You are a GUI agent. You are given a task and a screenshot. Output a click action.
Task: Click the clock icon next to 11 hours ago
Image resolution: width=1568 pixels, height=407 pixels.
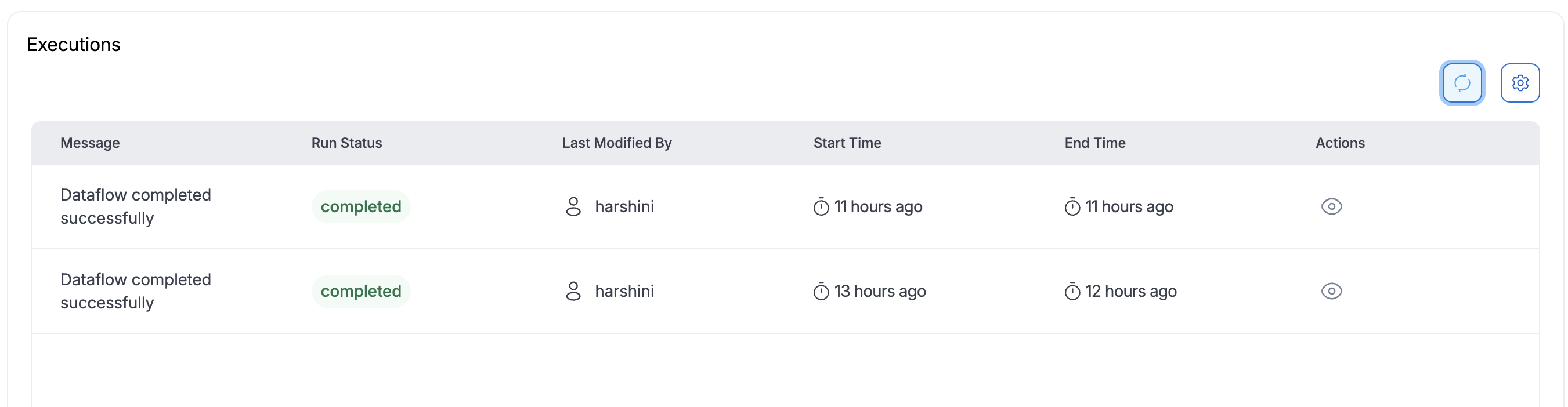click(x=822, y=206)
